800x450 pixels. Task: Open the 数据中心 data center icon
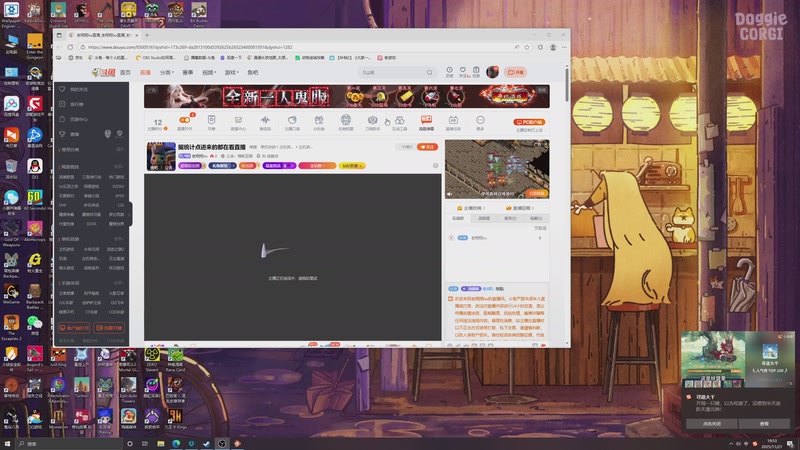tap(238, 120)
